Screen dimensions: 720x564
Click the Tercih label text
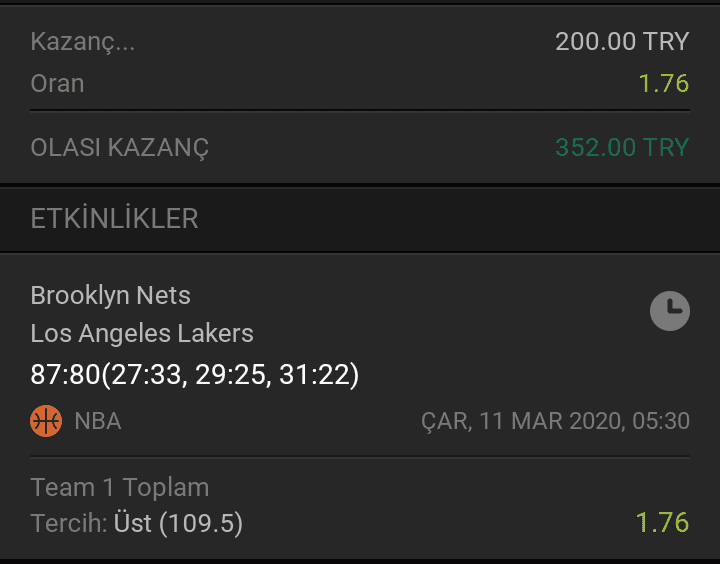tap(69, 523)
